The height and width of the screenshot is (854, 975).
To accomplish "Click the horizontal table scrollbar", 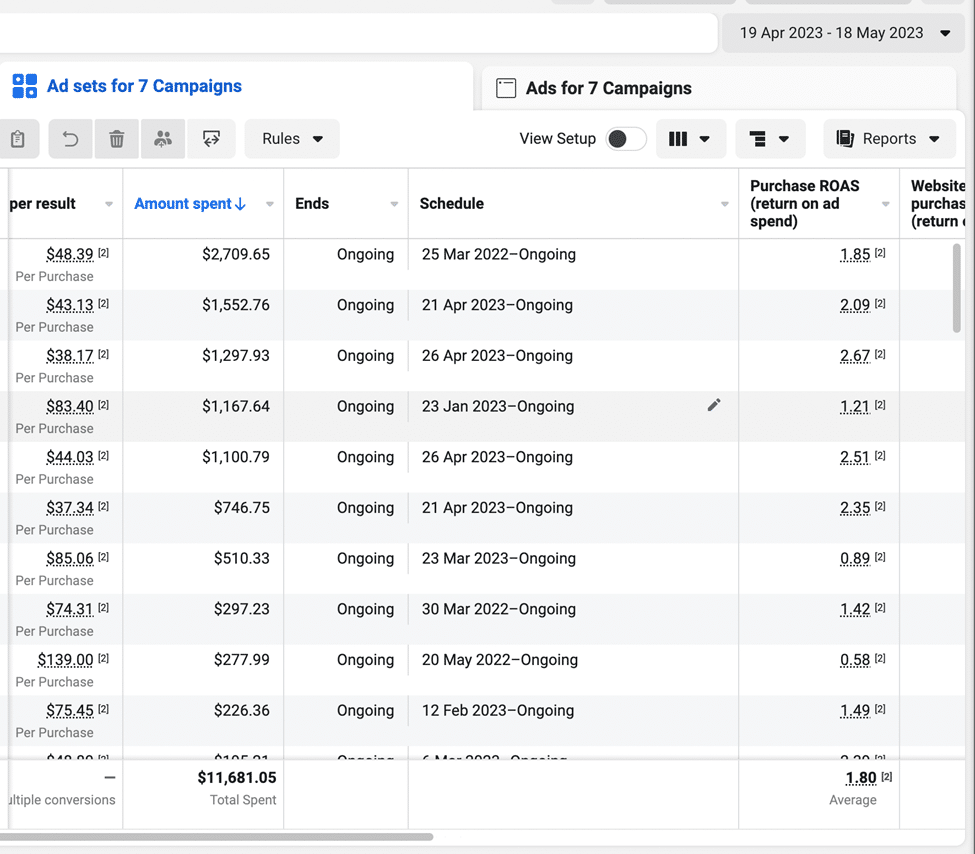I will click(216, 837).
